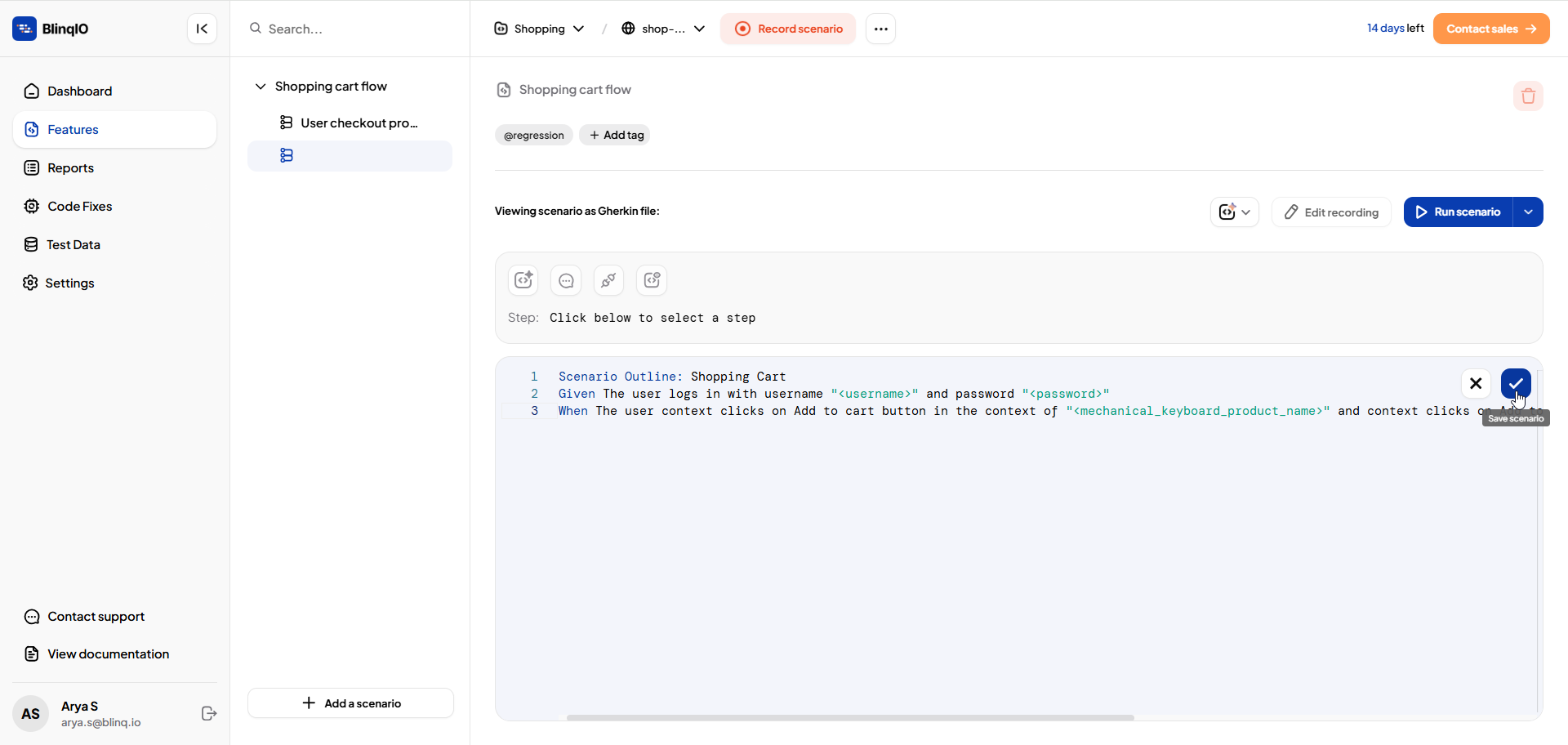Click Add a scenario button

click(350, 703)
